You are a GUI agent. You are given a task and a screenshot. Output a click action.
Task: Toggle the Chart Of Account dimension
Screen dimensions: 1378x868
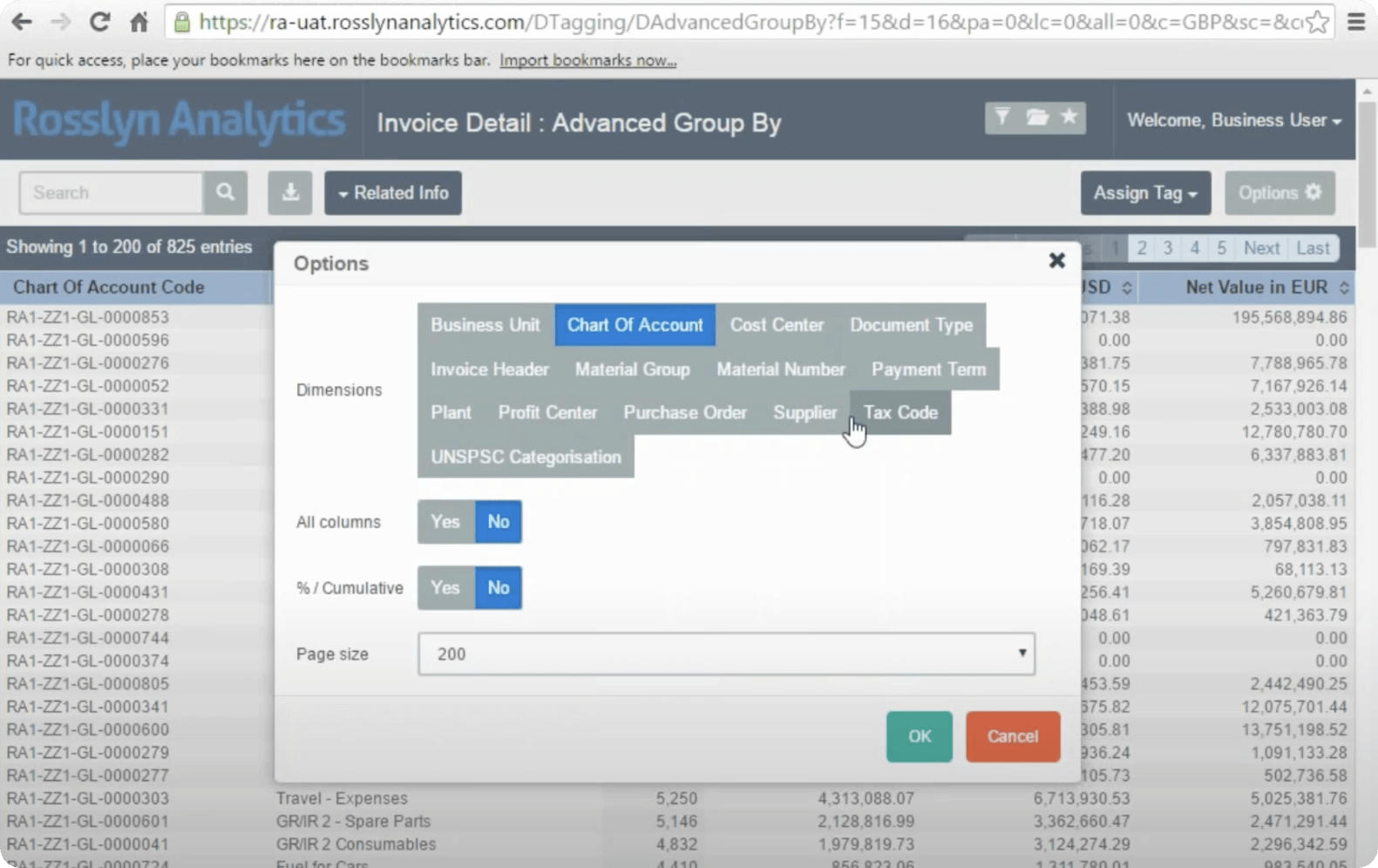tap(635, 324)
